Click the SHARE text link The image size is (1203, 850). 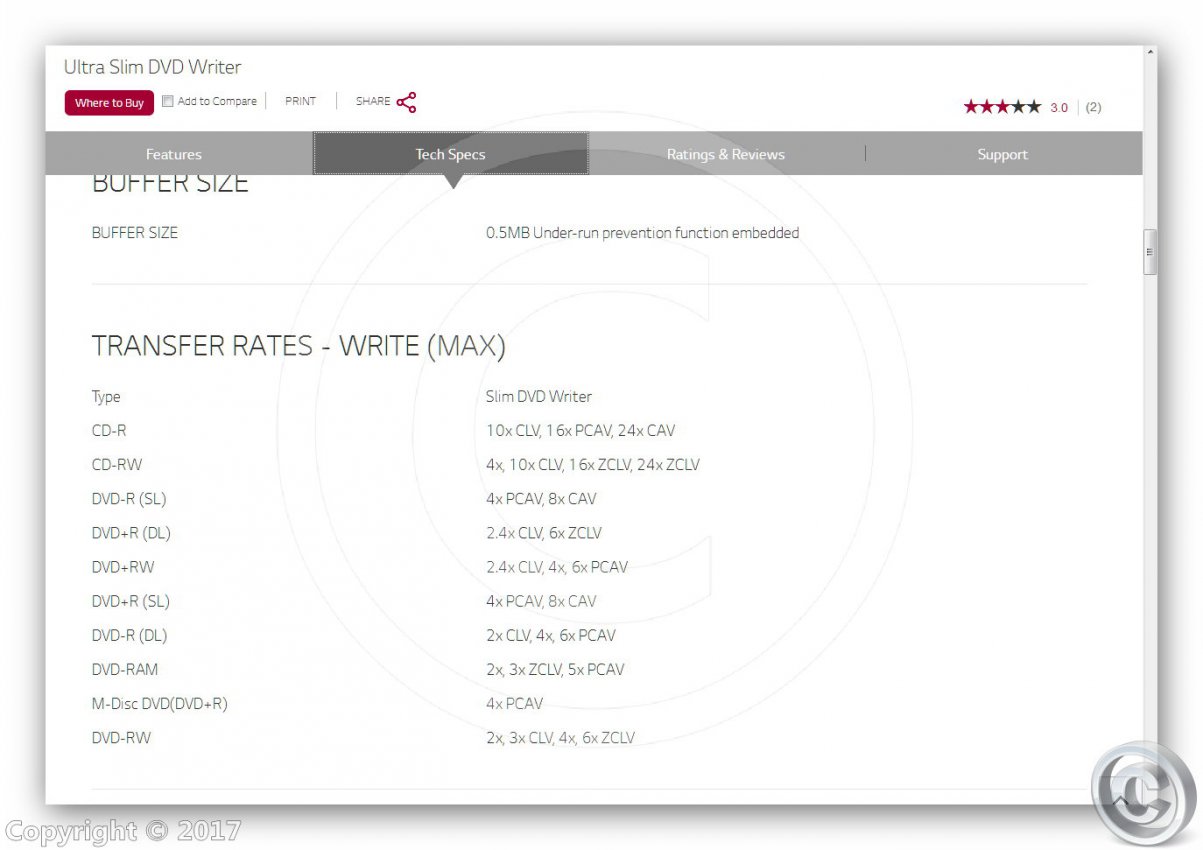pyautogui.click(x=373, y=101)
